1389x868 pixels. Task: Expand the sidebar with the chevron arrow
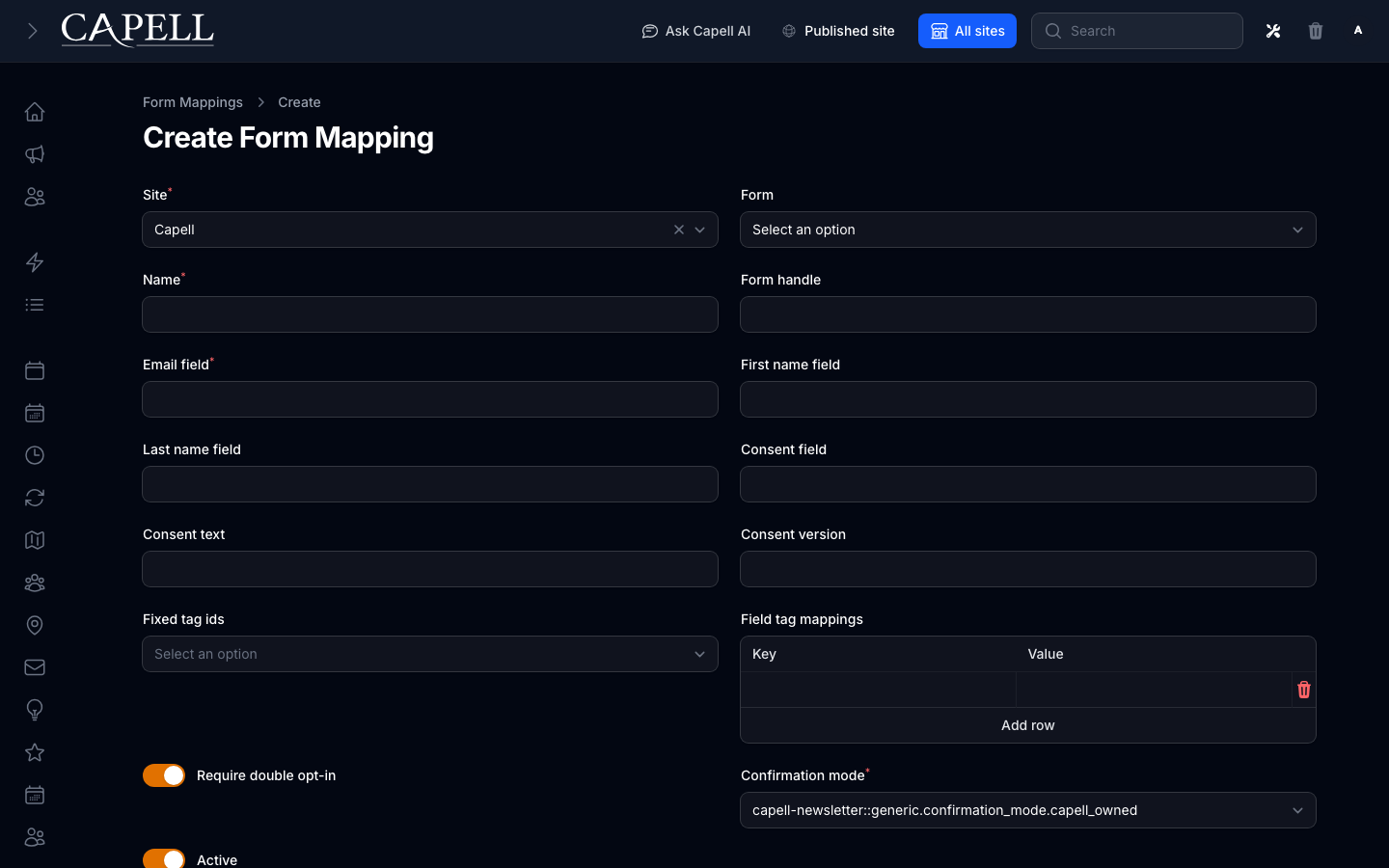point(32,31)
